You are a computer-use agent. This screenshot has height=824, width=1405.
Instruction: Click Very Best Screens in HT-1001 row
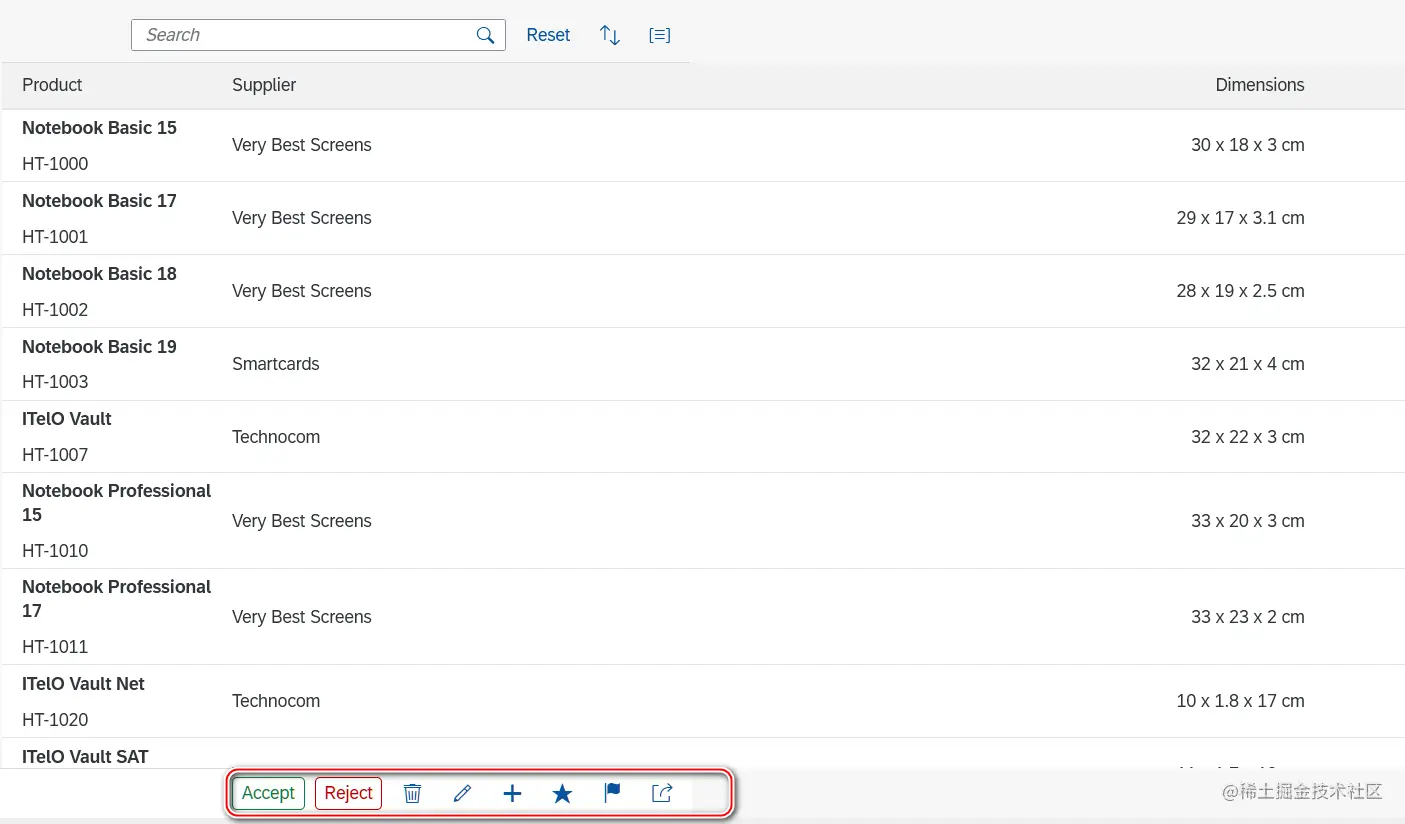[x=302, y=218]
